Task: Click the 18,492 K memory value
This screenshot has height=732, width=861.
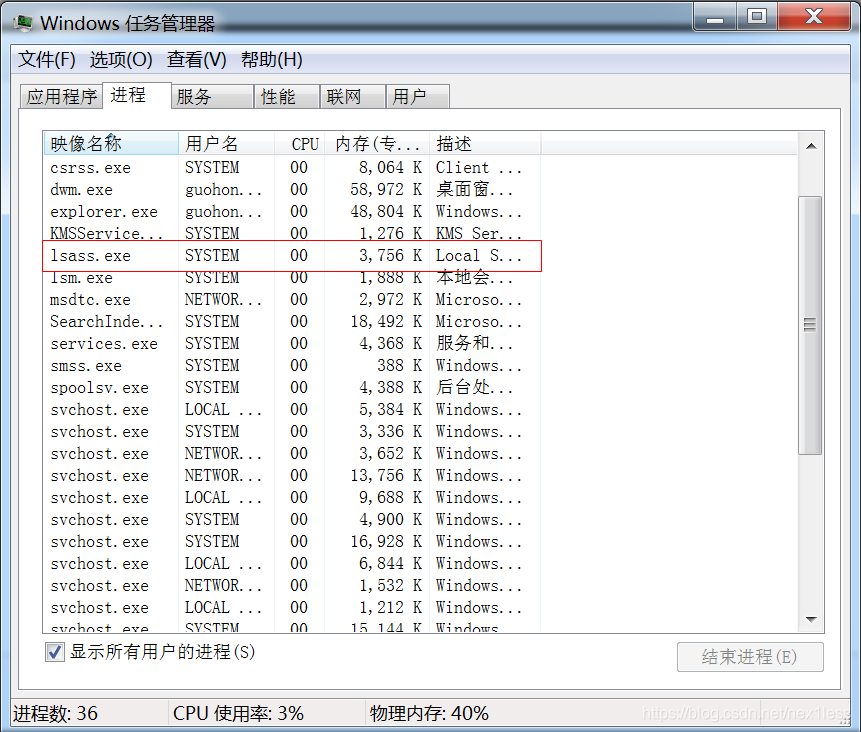Action: point(386,321)
